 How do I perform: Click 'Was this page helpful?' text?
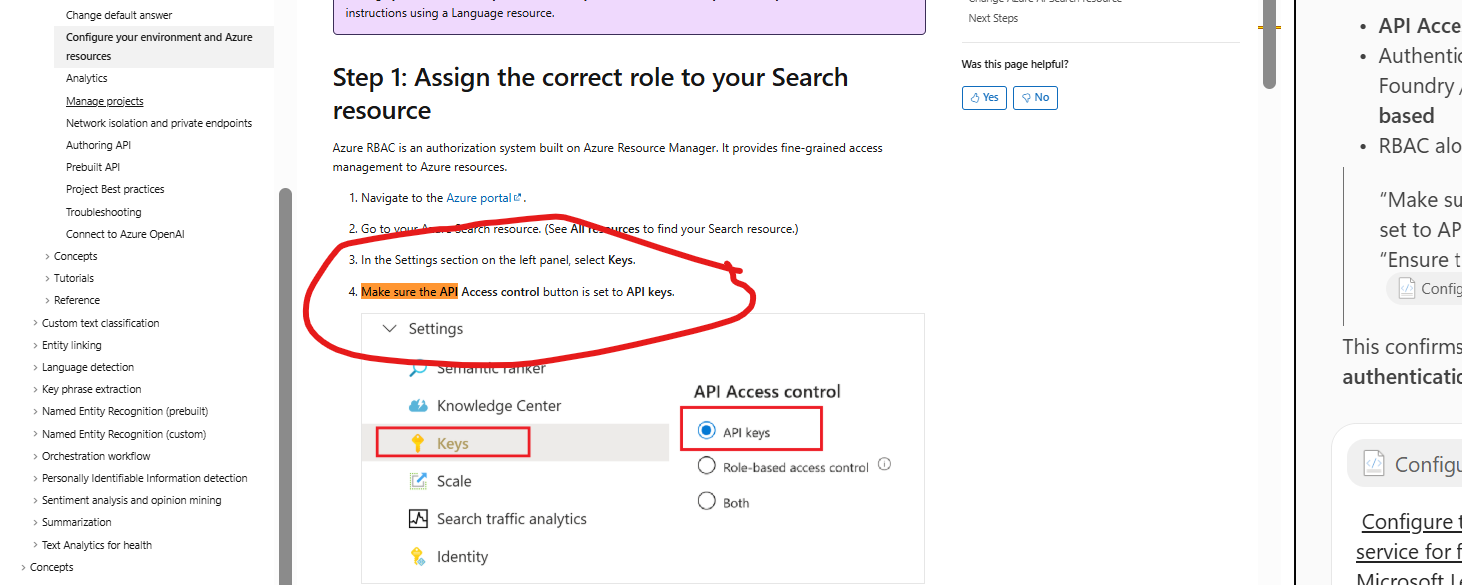[1014, 64]
